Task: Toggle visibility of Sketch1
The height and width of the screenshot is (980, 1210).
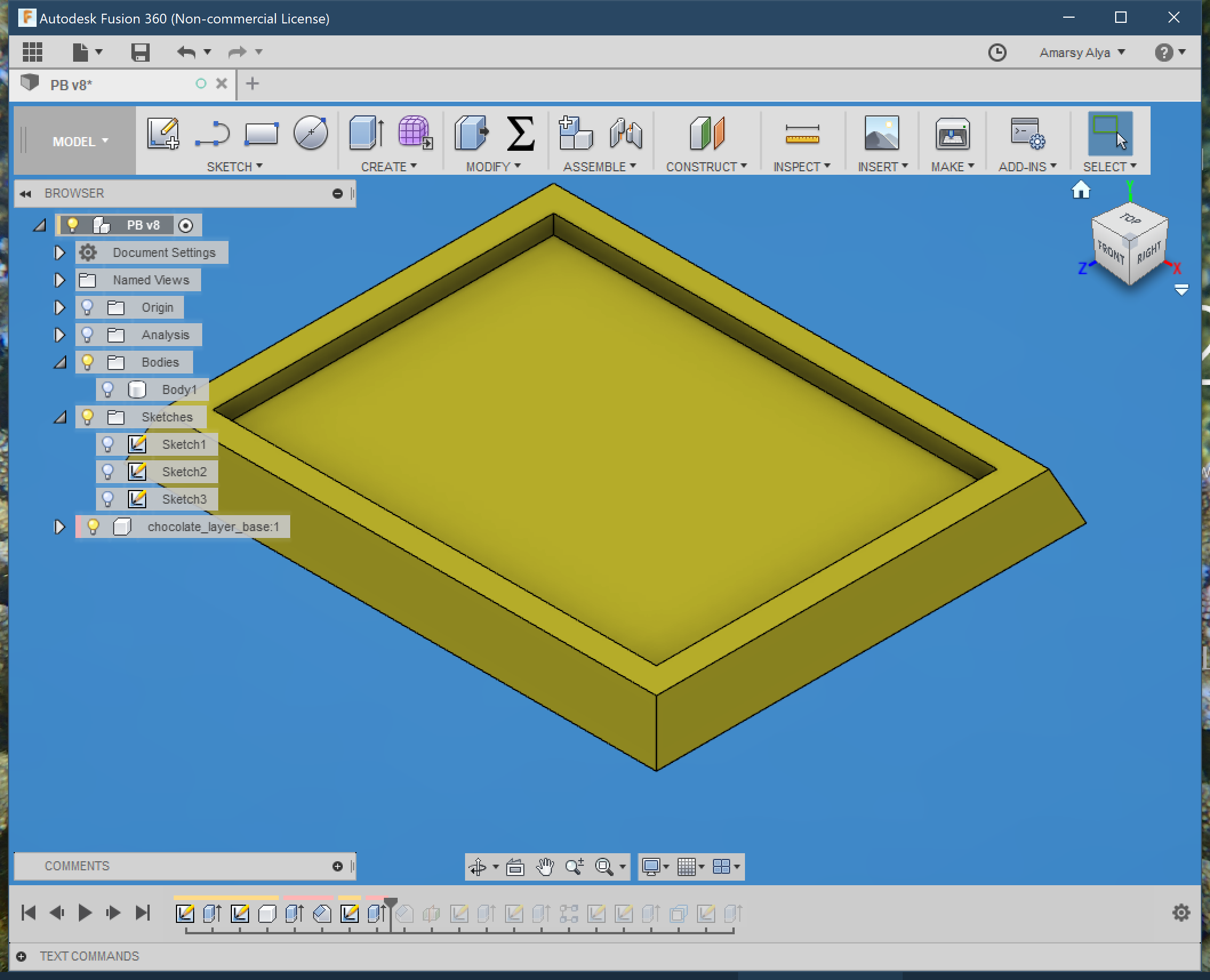Action: click(110, 444)
